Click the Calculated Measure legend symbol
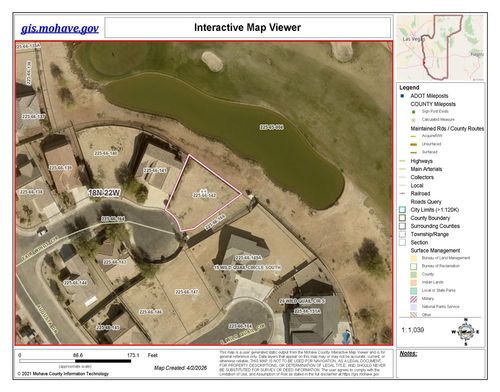Image resolution: width=500 pixels, height=392 pixels. point(414,120)
